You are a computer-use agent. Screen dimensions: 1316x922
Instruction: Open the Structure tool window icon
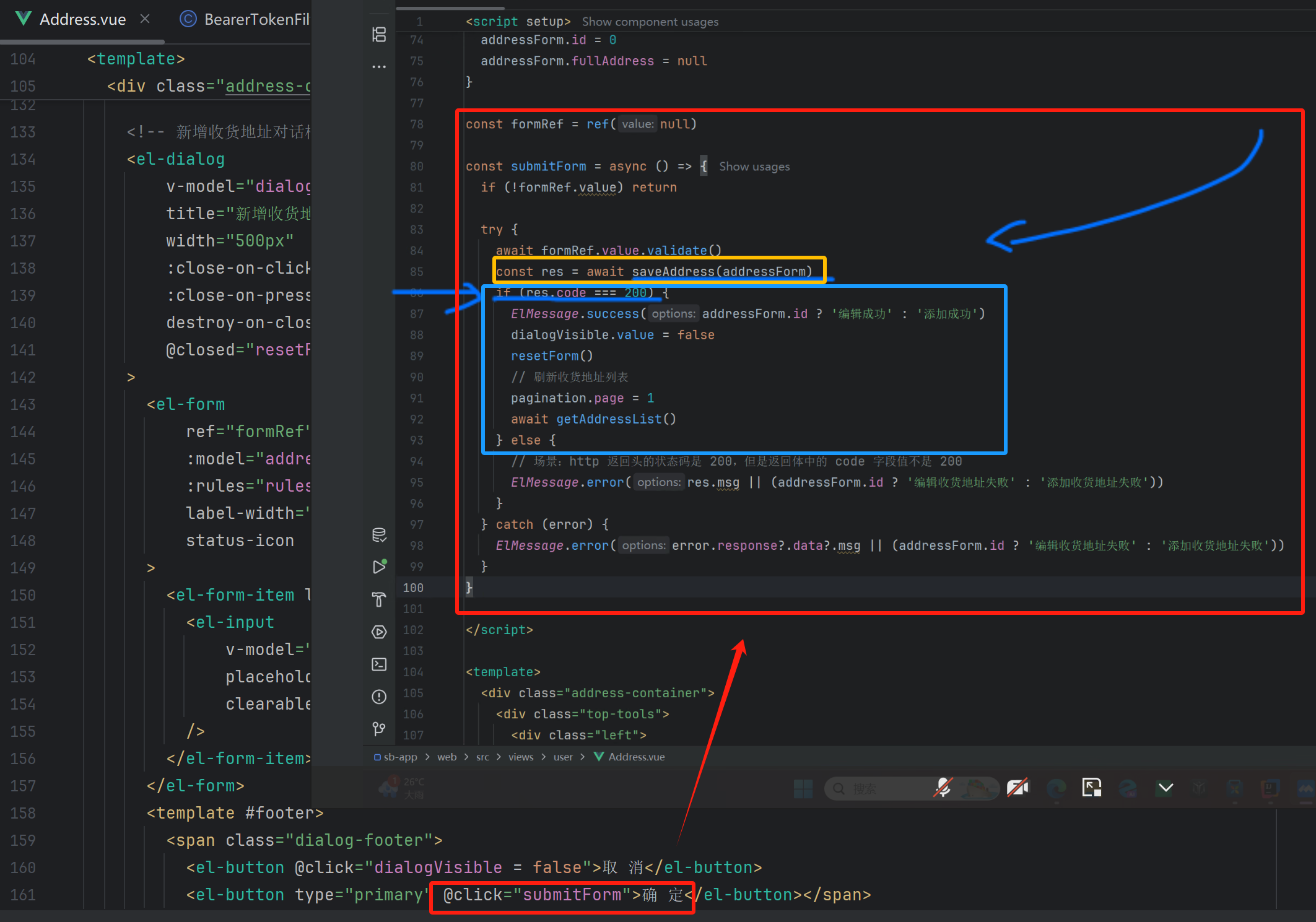tap(379, 34)
